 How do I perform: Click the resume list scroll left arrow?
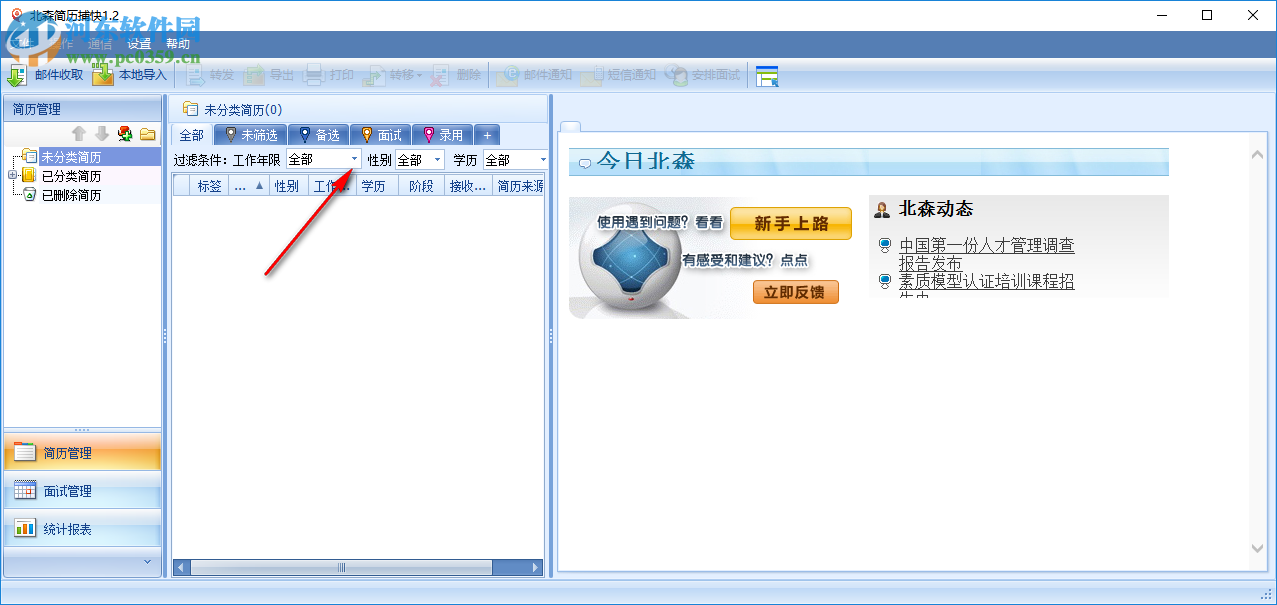(181, 567)
